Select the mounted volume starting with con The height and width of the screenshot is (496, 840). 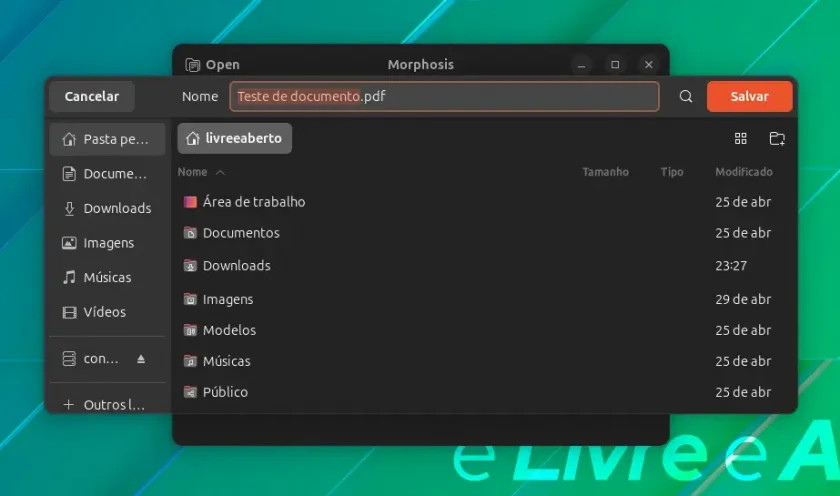tap(101, 358)
